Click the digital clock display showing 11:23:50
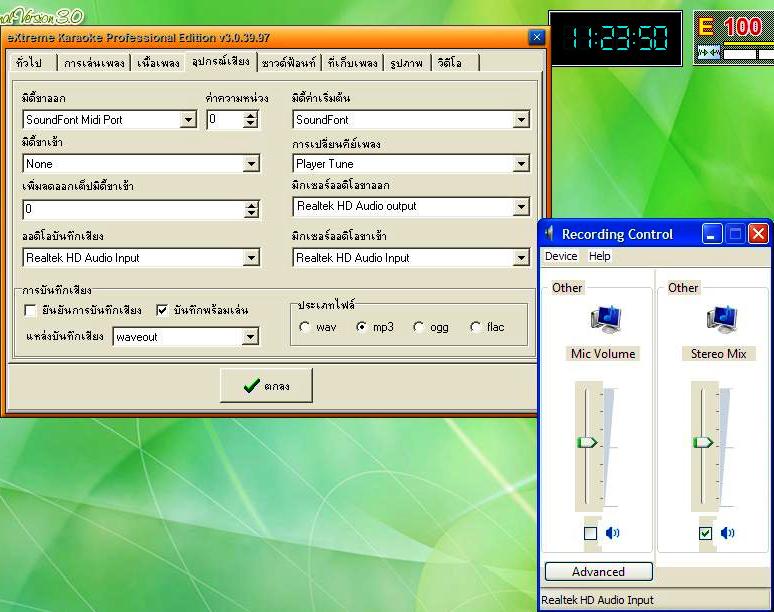Viewport: 774px width, 612px height. click(x=616, y=38)
